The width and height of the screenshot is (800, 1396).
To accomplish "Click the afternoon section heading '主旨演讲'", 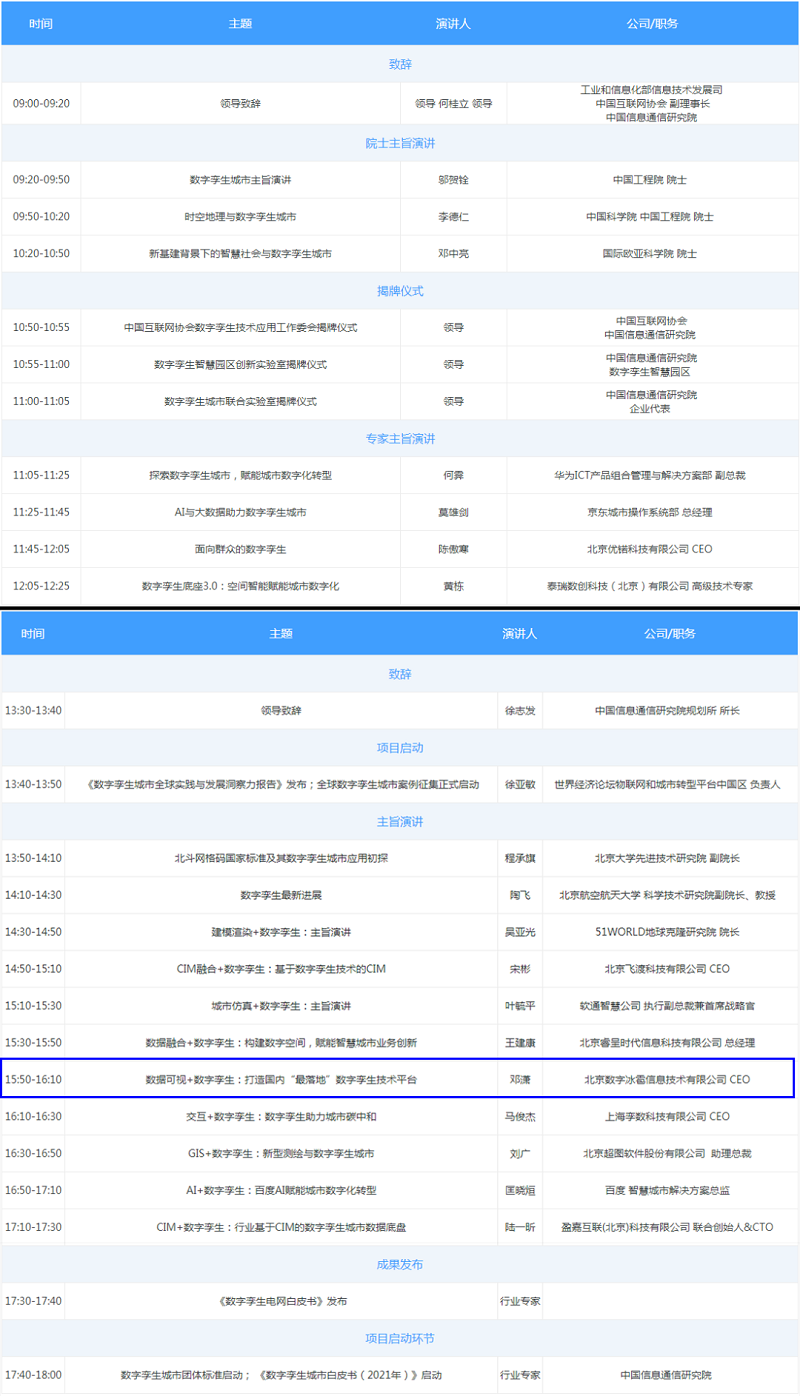I will (400, 822).
